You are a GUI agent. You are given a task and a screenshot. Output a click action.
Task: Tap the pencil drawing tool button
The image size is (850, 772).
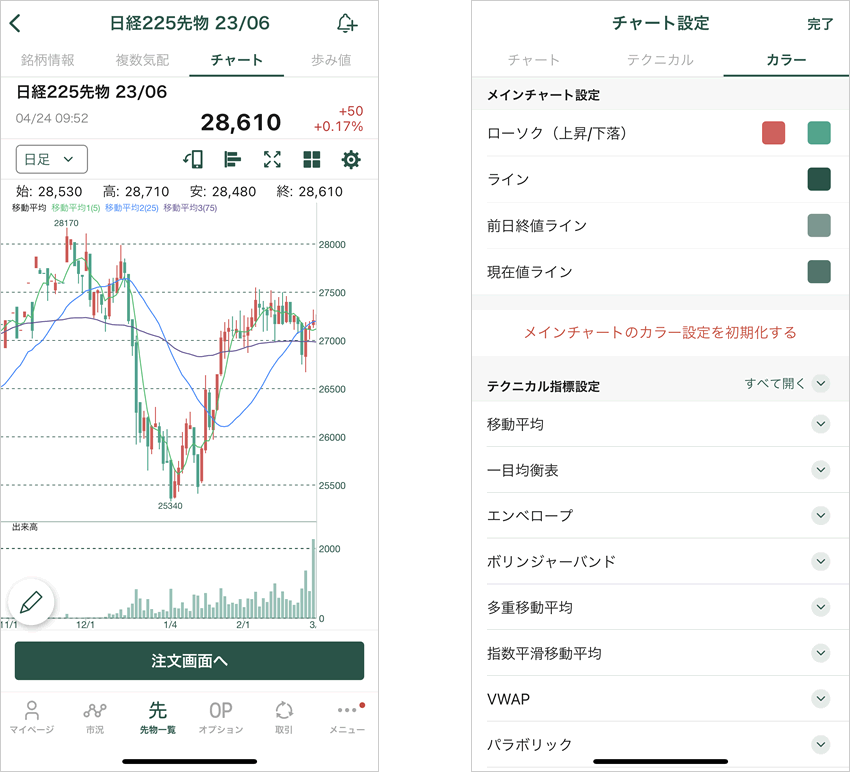(31, 602)
